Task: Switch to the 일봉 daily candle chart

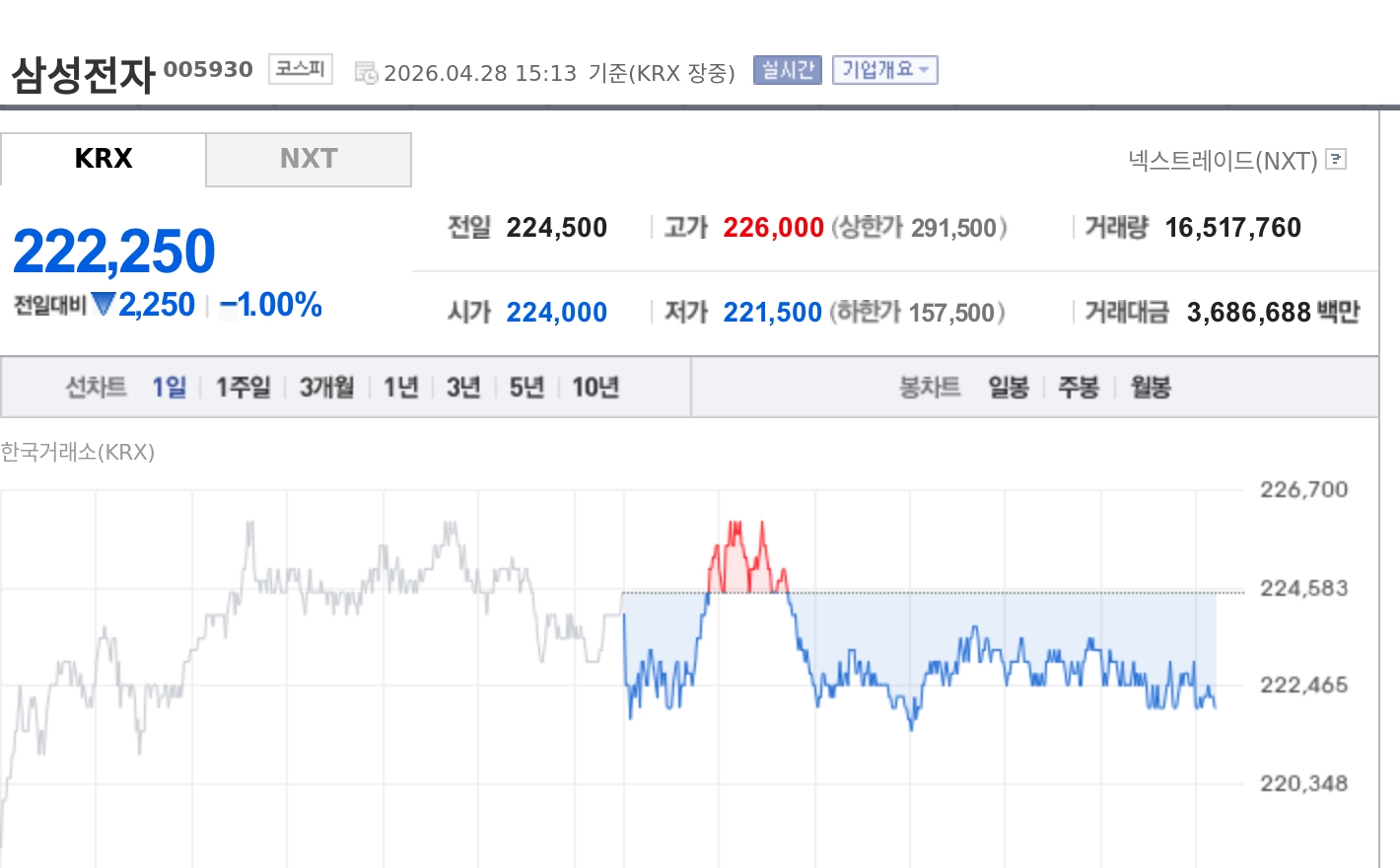Action: [1007, 388]
